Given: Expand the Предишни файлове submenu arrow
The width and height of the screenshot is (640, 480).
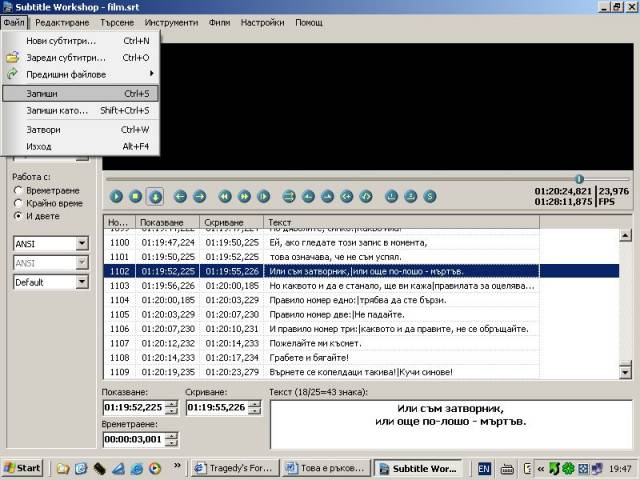Looking at the screenshot, I should (x=151, y=73).
